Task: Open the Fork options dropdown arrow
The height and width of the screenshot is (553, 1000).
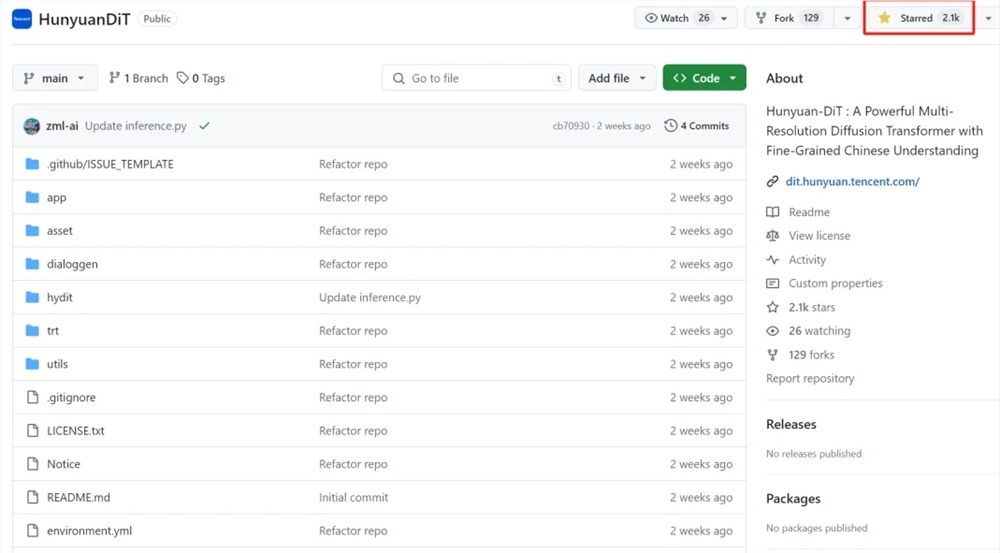Action: 847,18
